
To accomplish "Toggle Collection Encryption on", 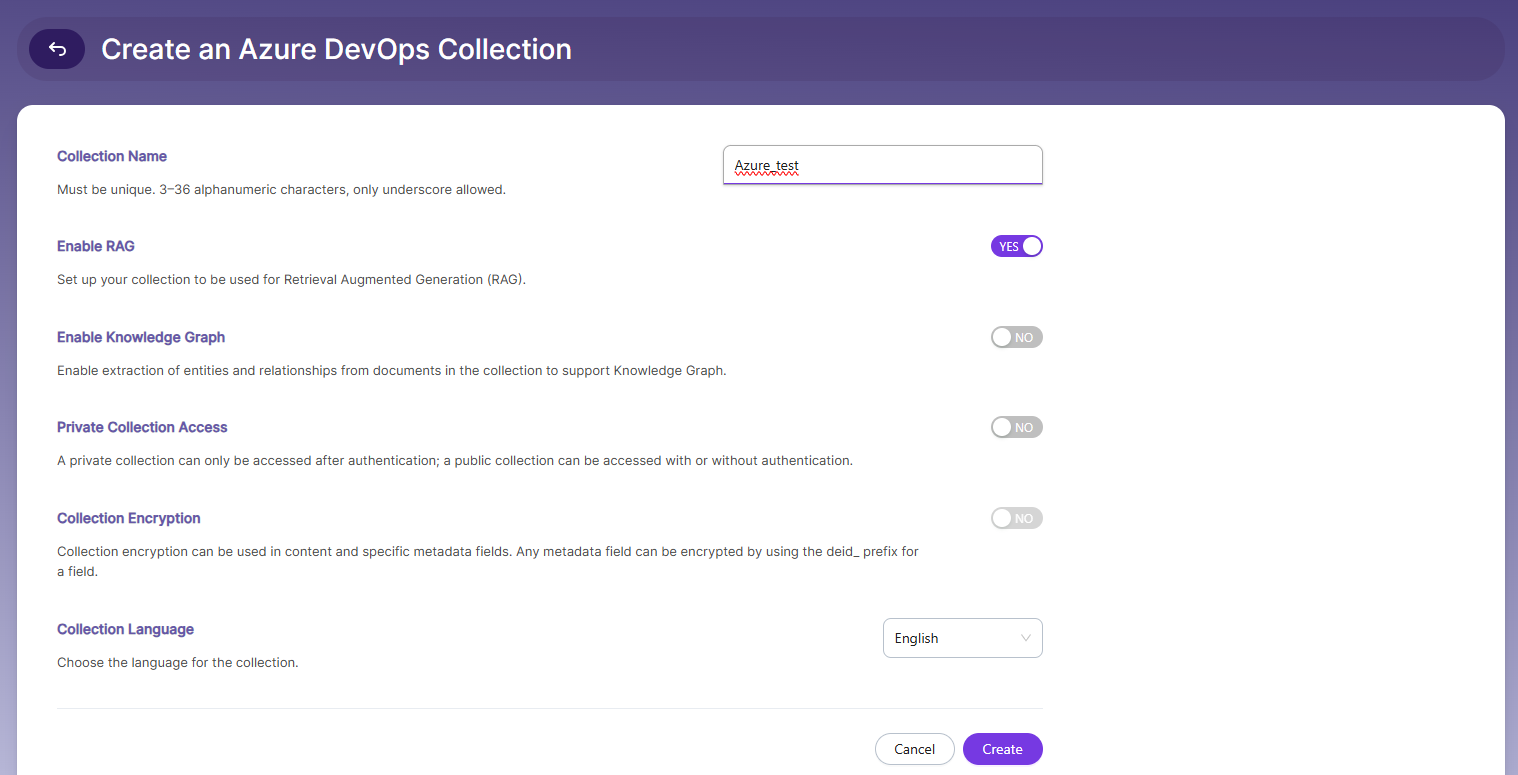I will pyautogui.click(x=1017, y=518).
